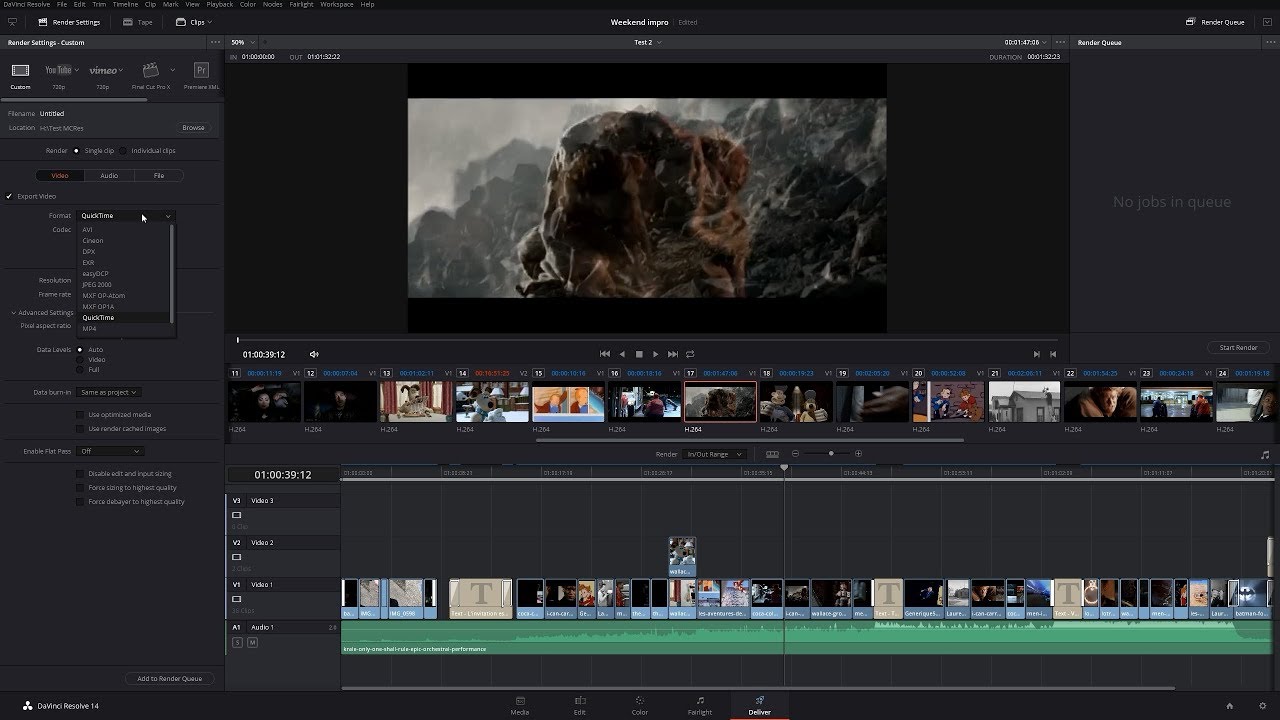Select the Premiere XML preset

pyautogui.click(x=201, y=70)
